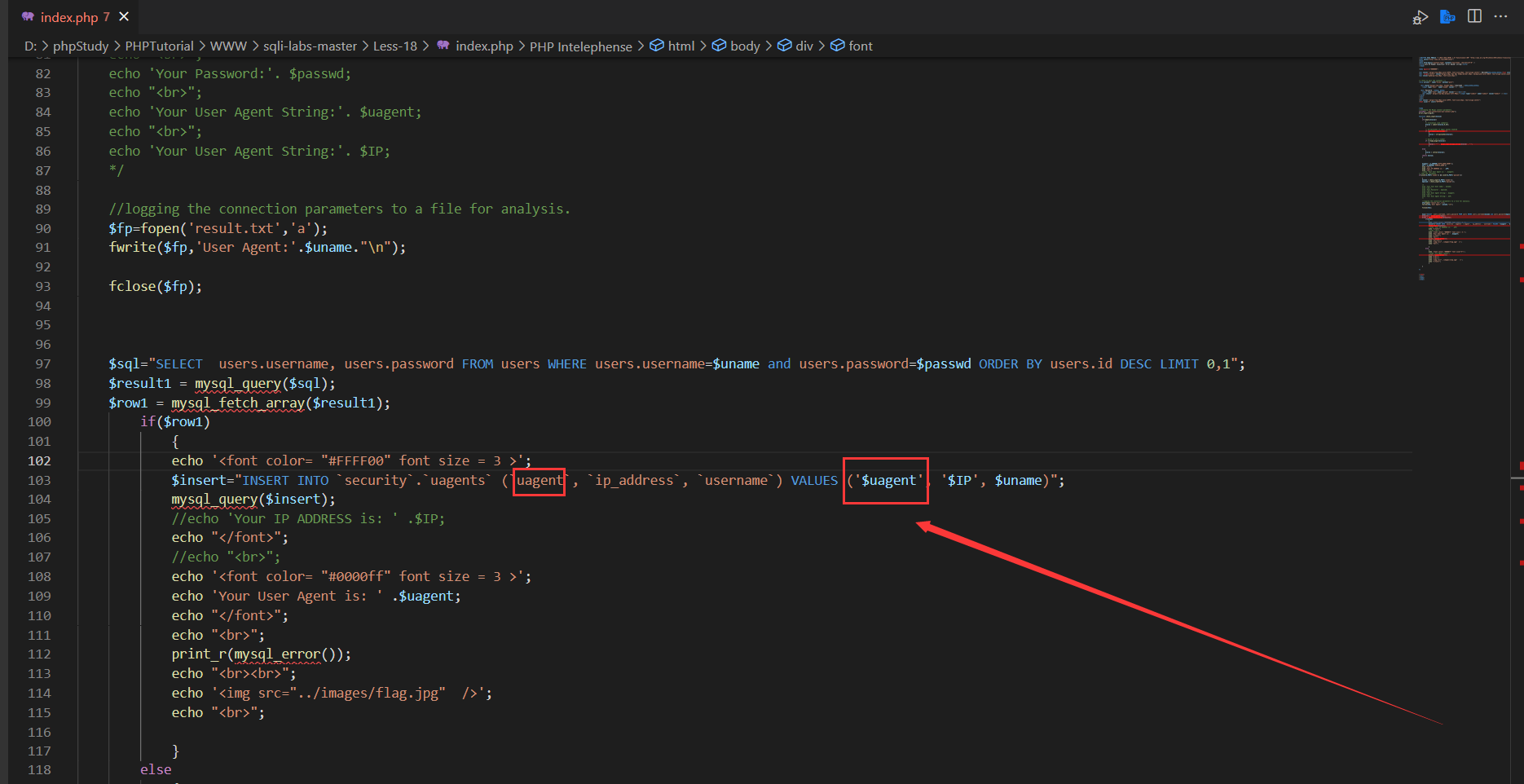
Task: Click the else keyword on line 118
Action: click(156, 770)
